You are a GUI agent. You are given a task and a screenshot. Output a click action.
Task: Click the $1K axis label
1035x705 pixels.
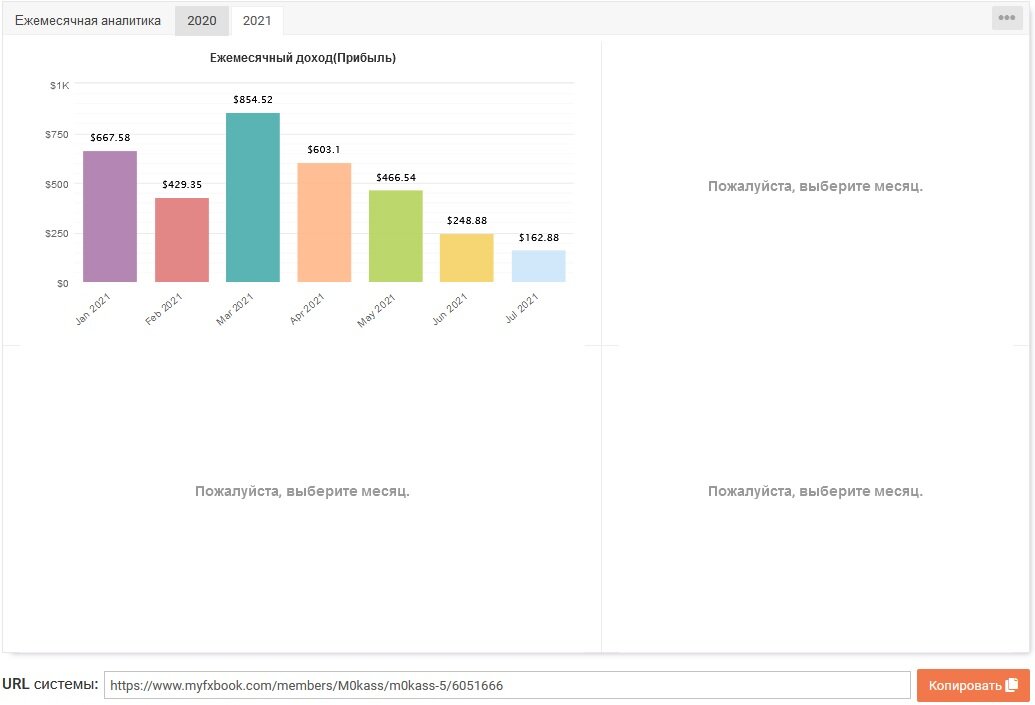pyautogui.click(x=59, y=85)
